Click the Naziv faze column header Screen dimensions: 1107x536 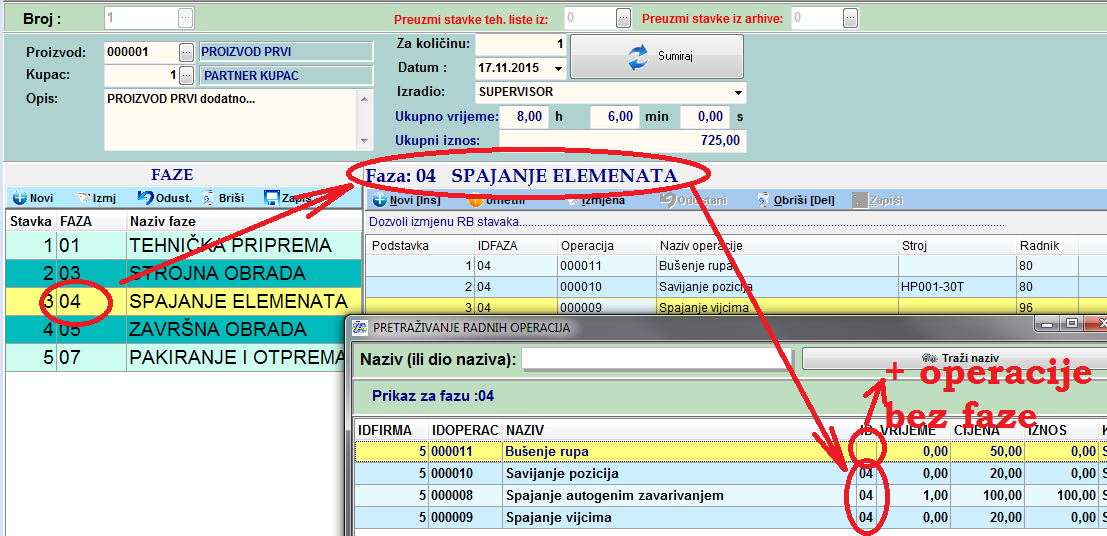pos(244,222)
